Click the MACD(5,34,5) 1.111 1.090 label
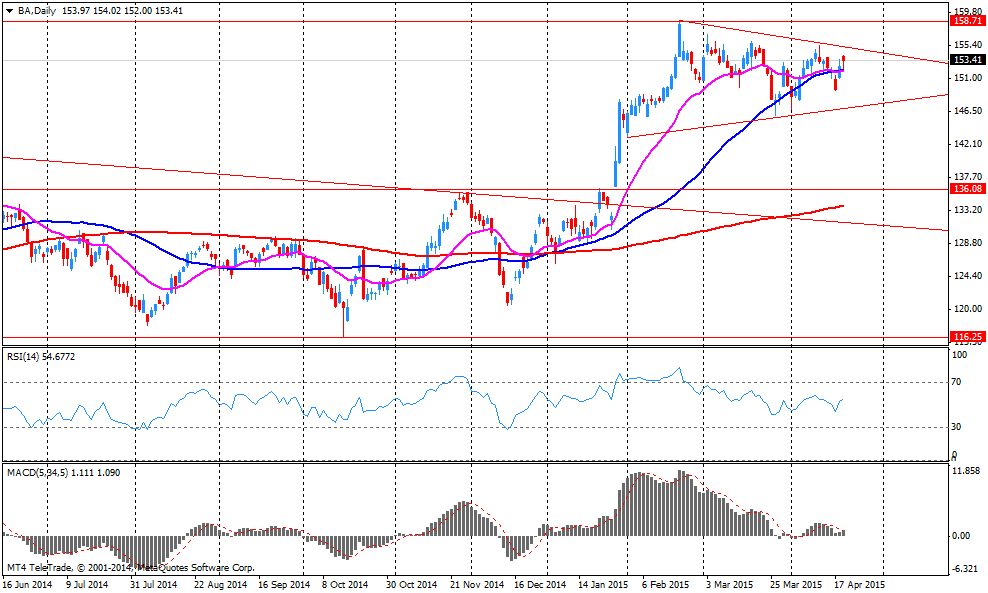The width and height of the screenshot is (988, 593). (63, 473)
